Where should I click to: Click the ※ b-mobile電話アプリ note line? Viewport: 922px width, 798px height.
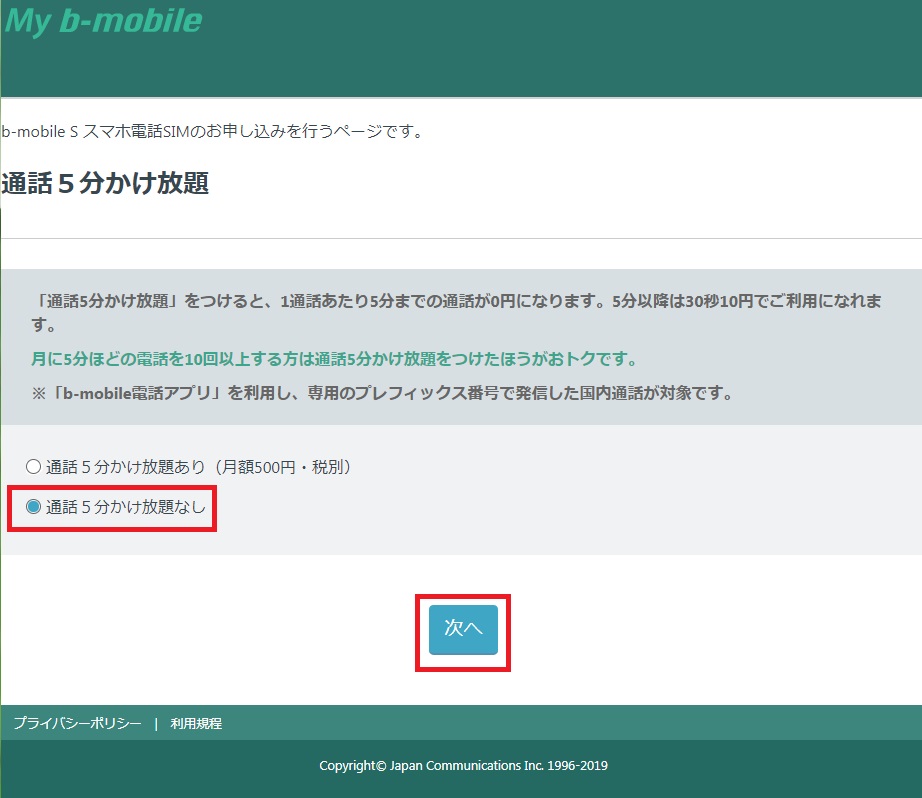point(383,393)
